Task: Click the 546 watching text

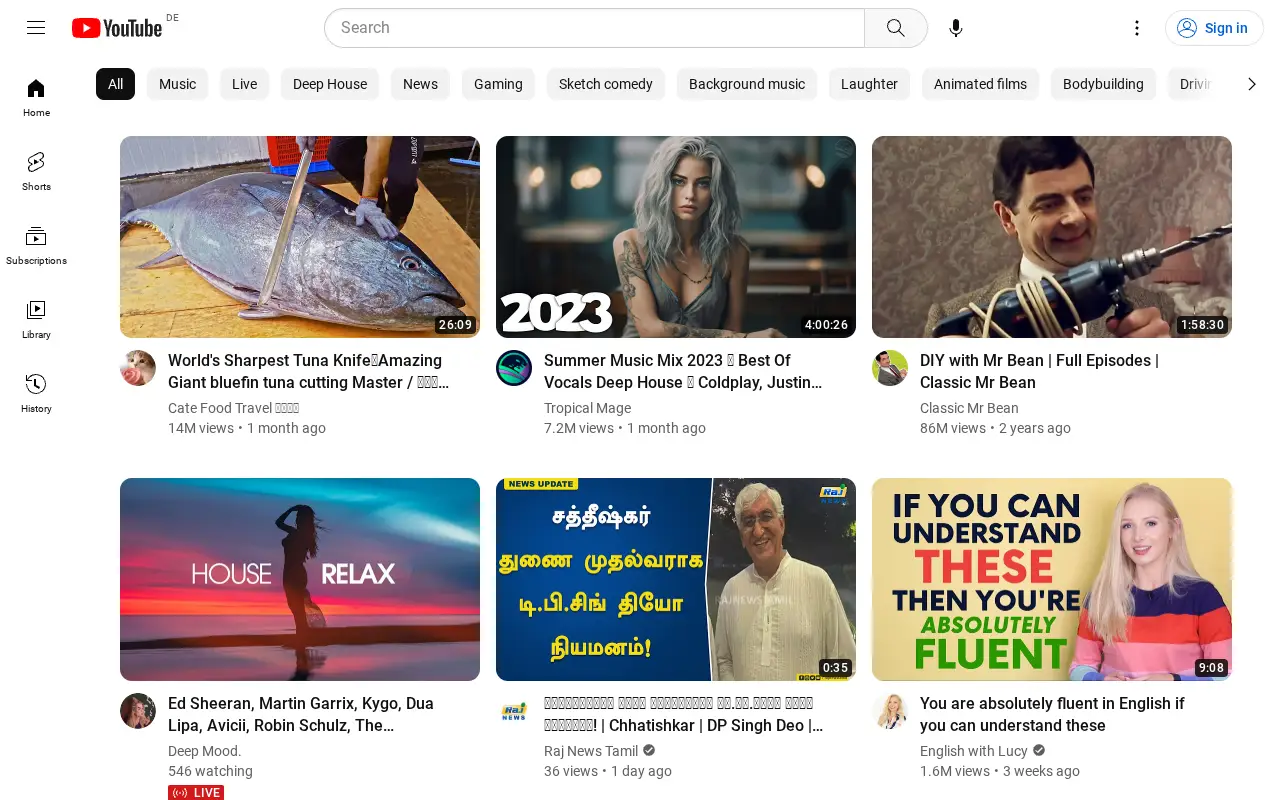Action: [210, 771]
